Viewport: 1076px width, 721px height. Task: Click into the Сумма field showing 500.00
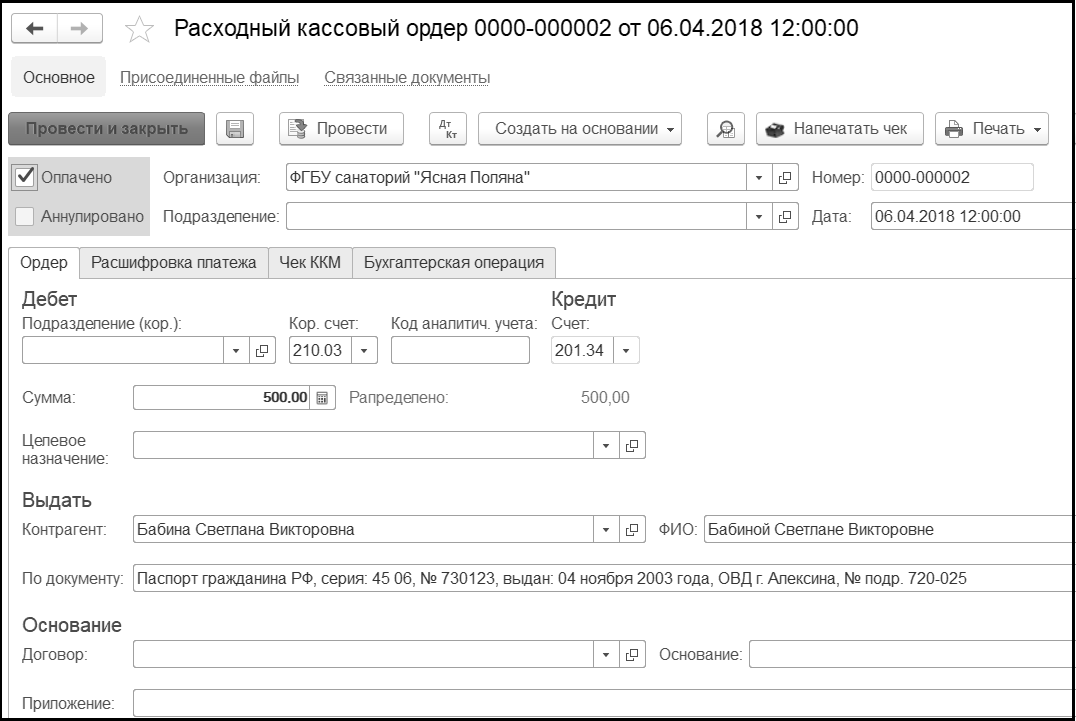[x=222, y=398]
